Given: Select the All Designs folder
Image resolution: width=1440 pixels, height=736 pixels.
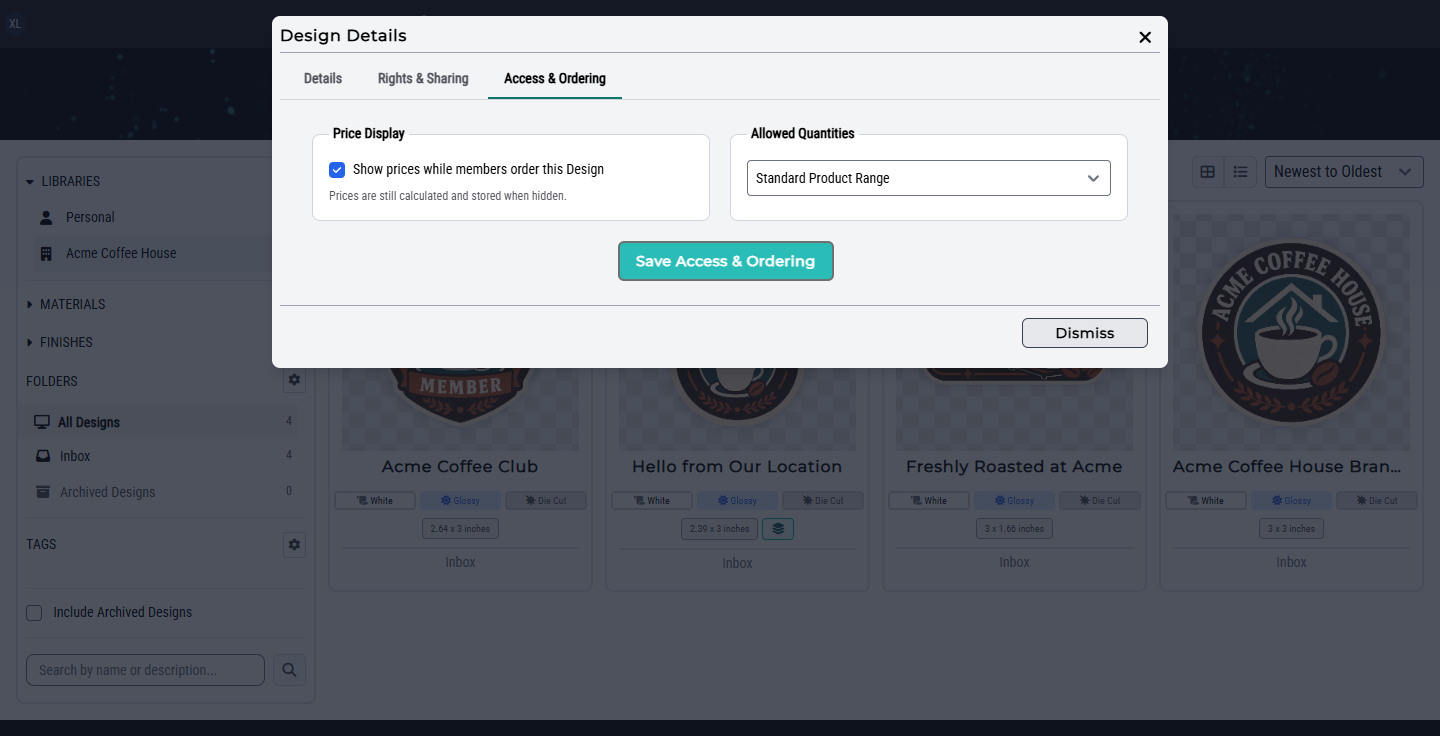Looking at the screenshot, I should click(162, 422).
